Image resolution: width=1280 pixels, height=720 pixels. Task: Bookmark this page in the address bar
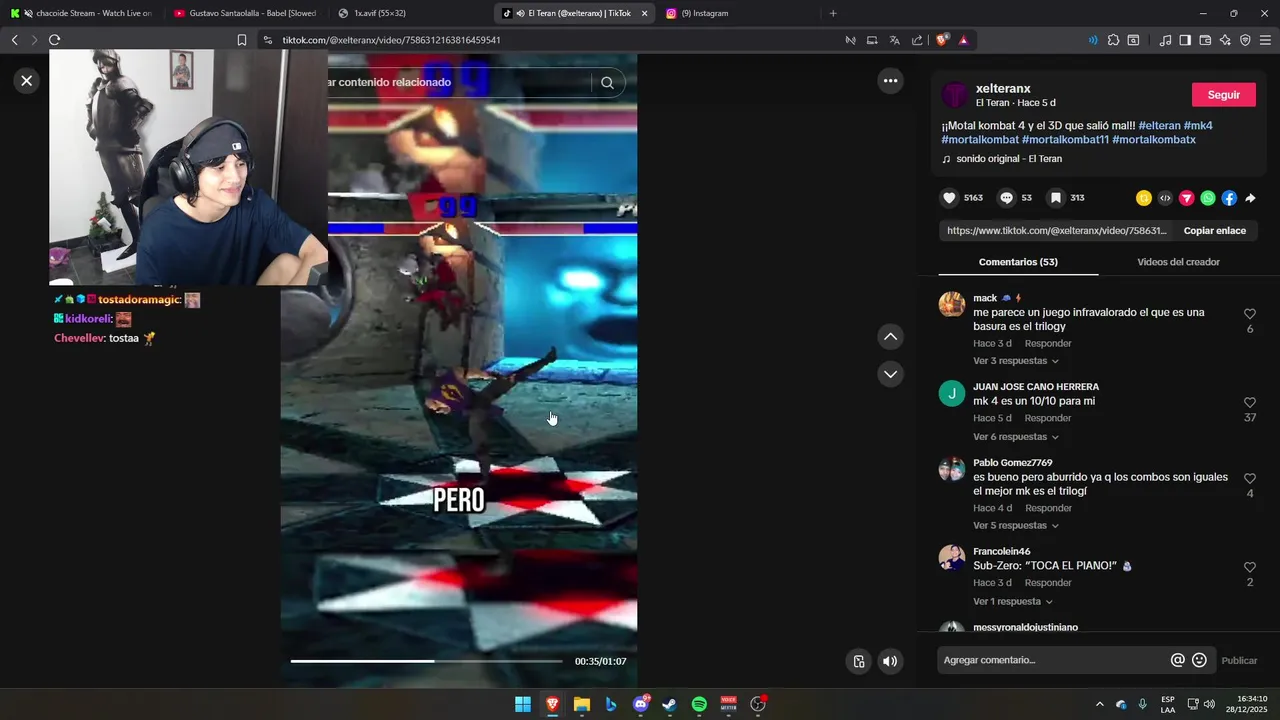[242, 40]
